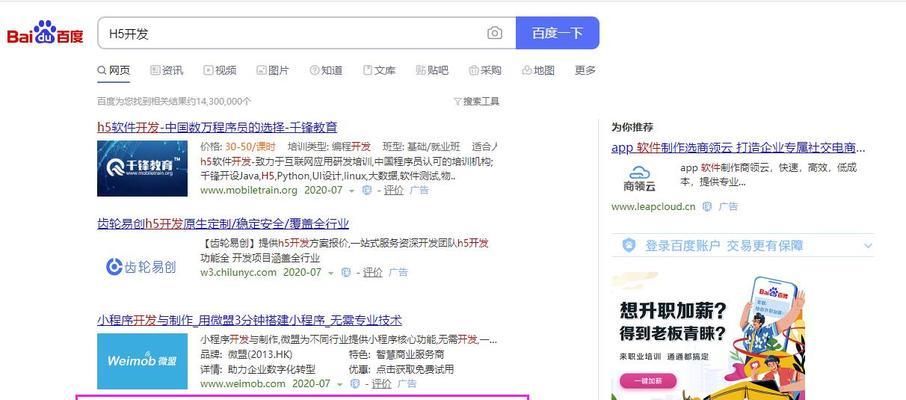Image resolution: width=906 pixels, height=400 pixels.
Task: Click 广告 label on 千锋教育 result
Action: (x=419, y=190)
